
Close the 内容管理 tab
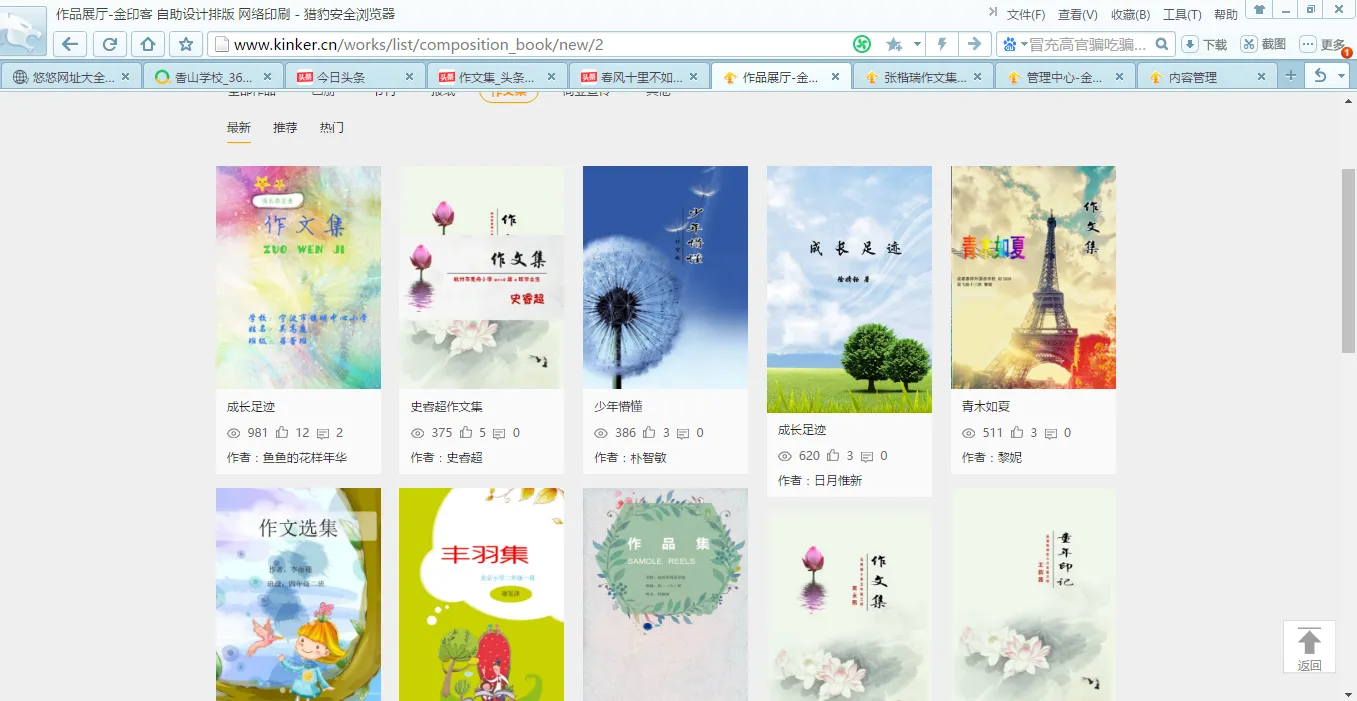(1261, 76)
